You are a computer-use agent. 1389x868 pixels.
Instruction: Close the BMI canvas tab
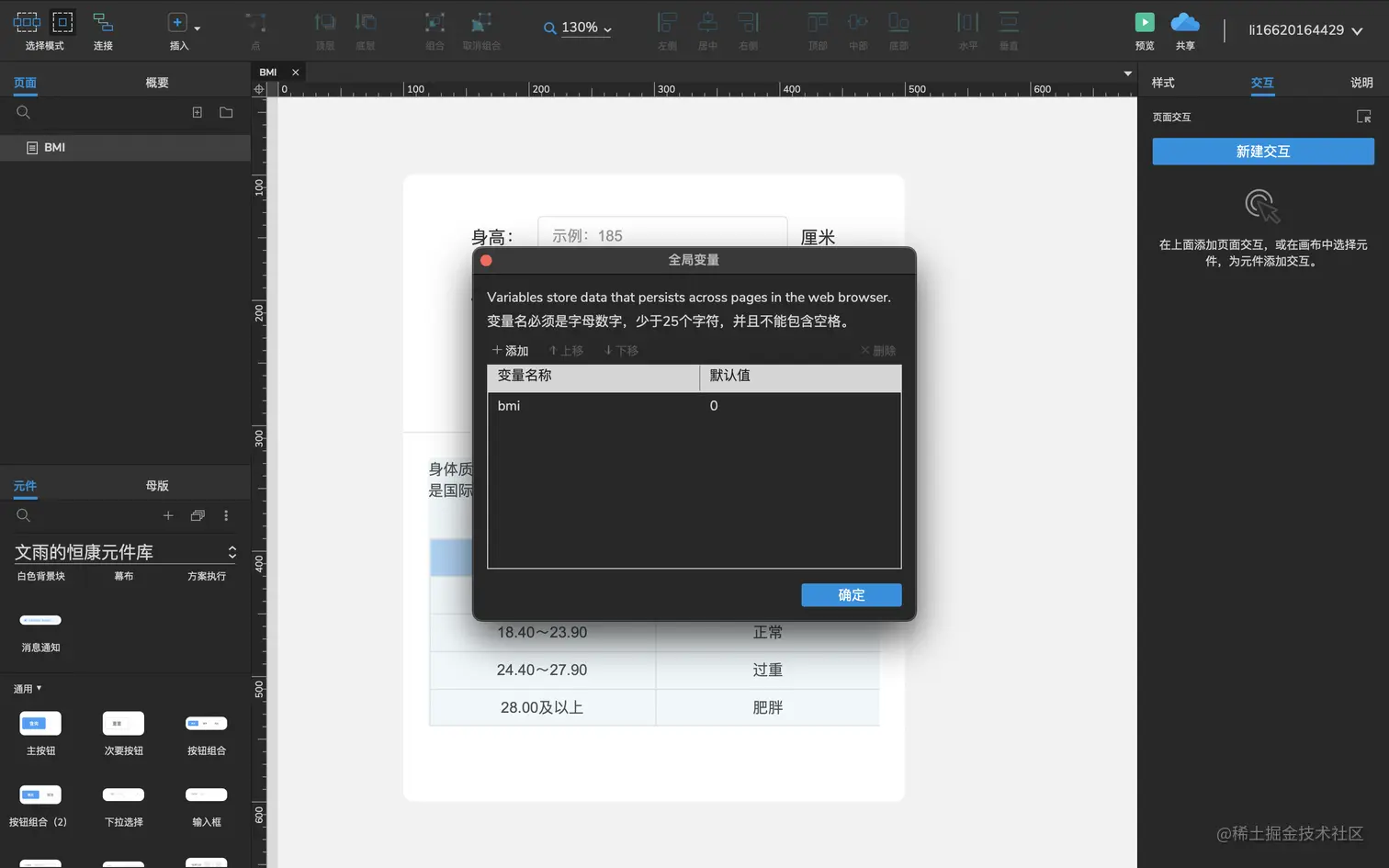click(295, 73)
